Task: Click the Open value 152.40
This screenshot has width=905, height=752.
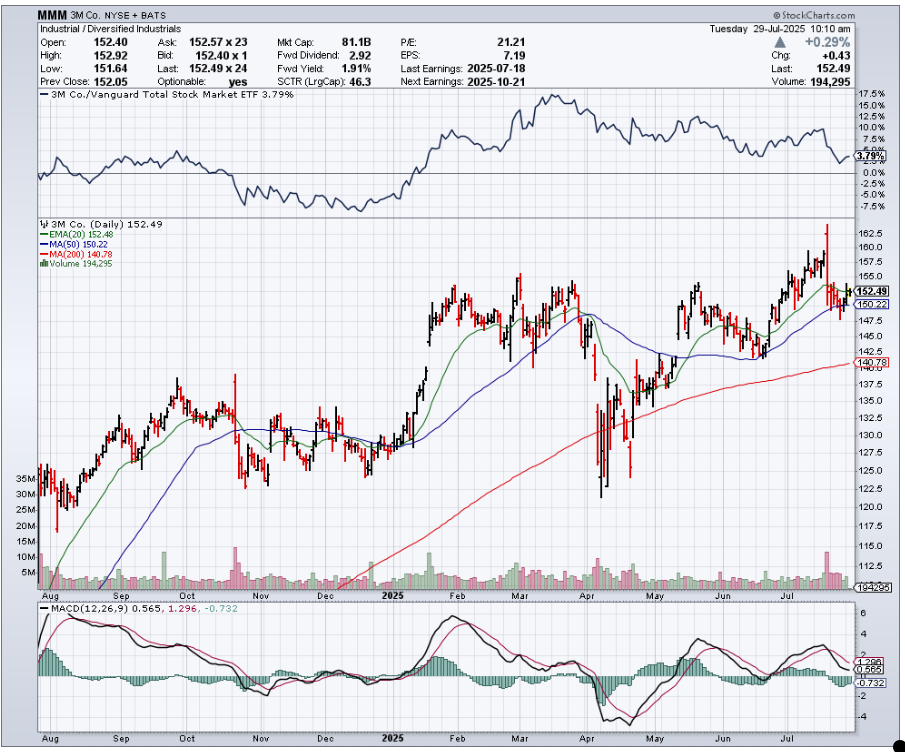Action: (111, 42)
